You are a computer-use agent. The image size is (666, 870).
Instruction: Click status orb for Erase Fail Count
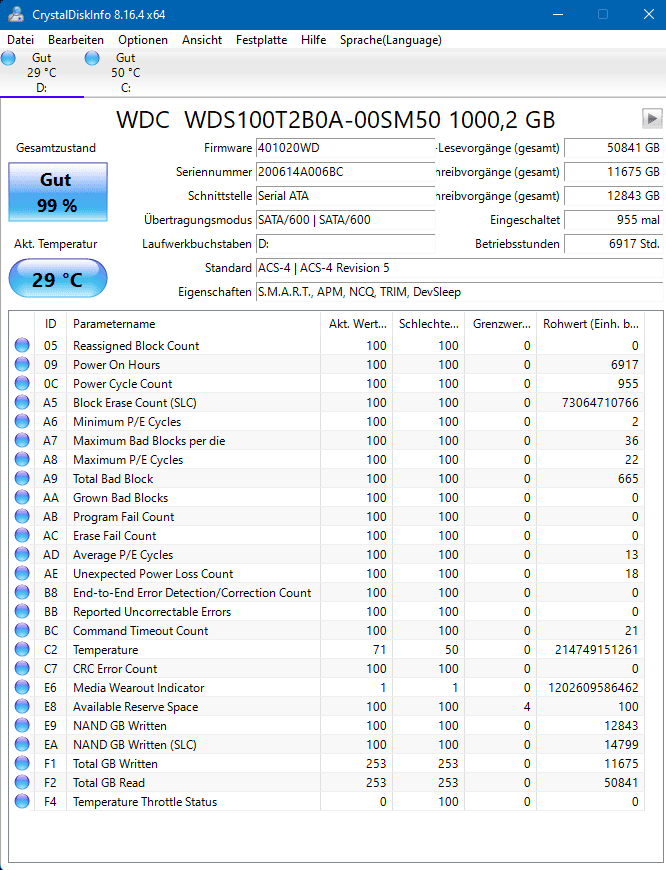coord(22,535)
